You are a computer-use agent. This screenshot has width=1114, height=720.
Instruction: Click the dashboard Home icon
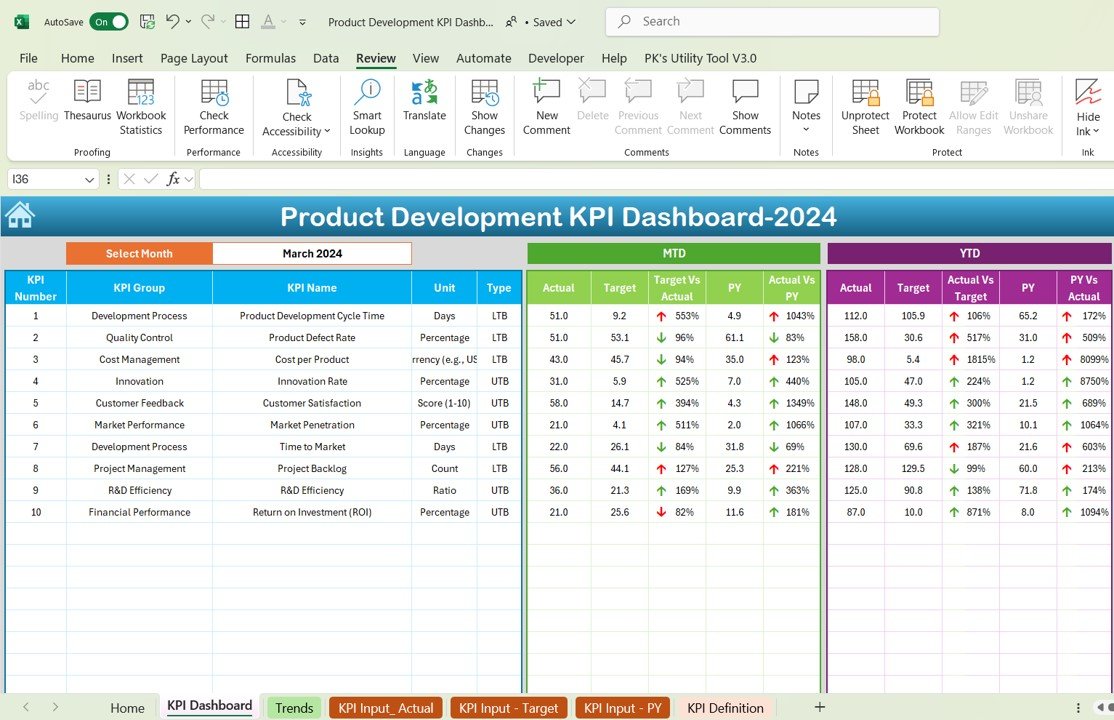(x=20, y=215)
